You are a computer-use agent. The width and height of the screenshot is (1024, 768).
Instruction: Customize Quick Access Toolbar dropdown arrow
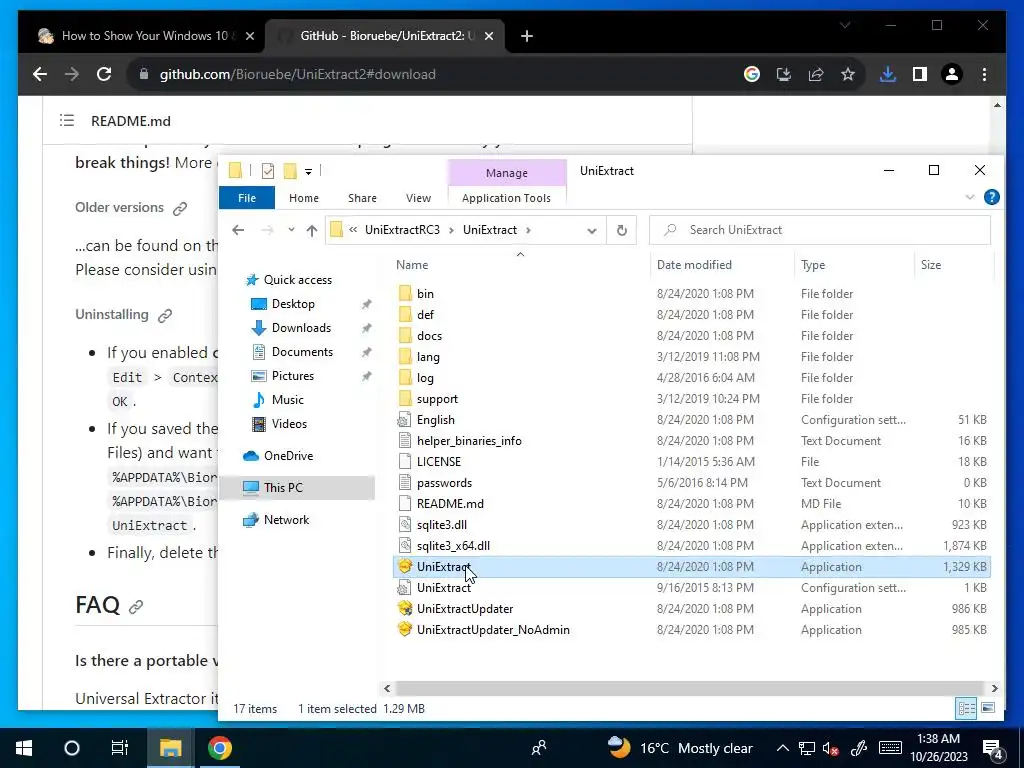(308, 172)
